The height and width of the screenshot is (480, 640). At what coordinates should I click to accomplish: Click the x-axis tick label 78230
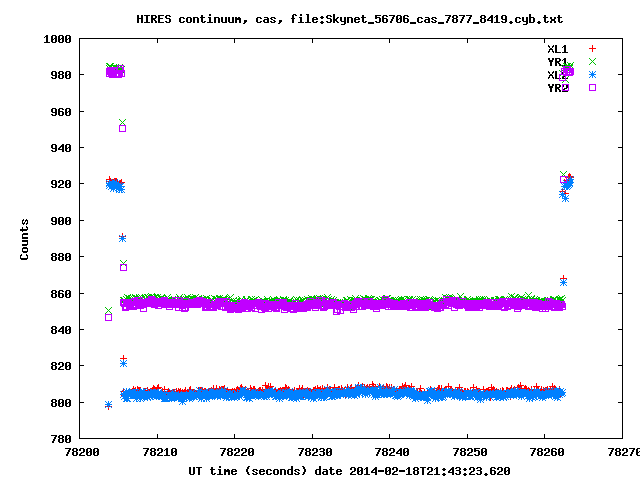tap(315, 452)
